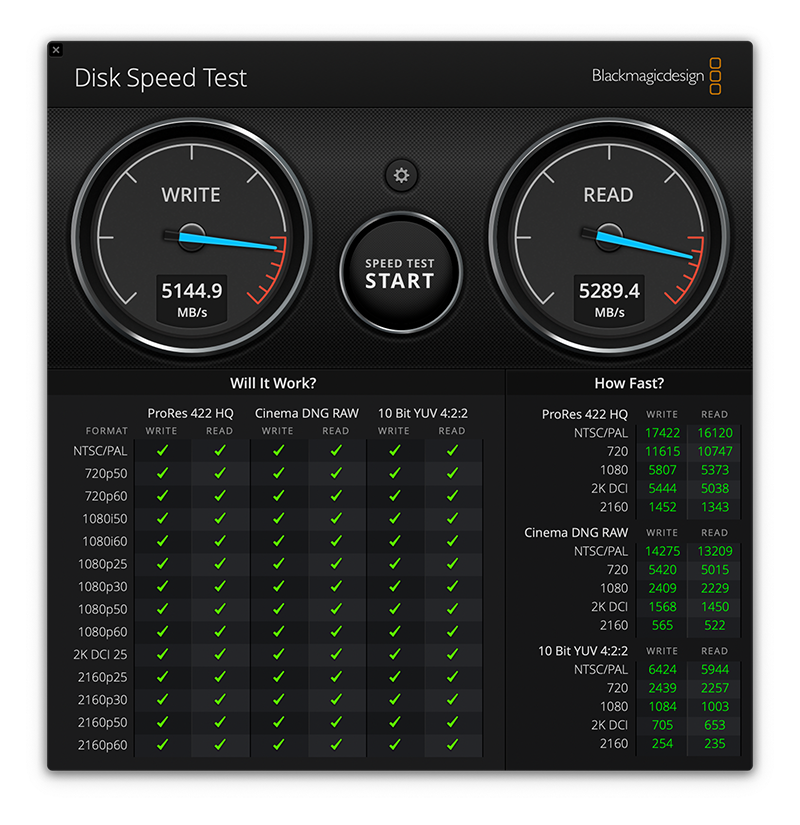Open settings with the gear icon
Screen dimensions: 800x825
point(401,176)
